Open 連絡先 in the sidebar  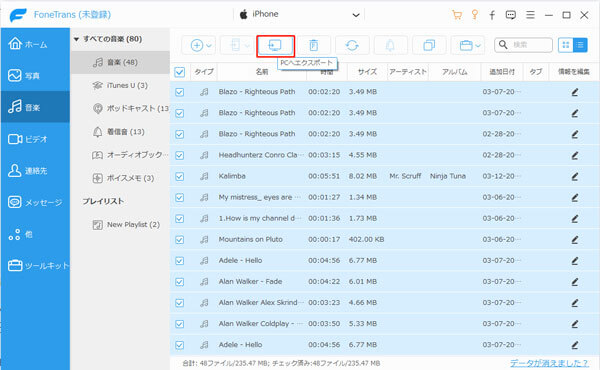35,171
